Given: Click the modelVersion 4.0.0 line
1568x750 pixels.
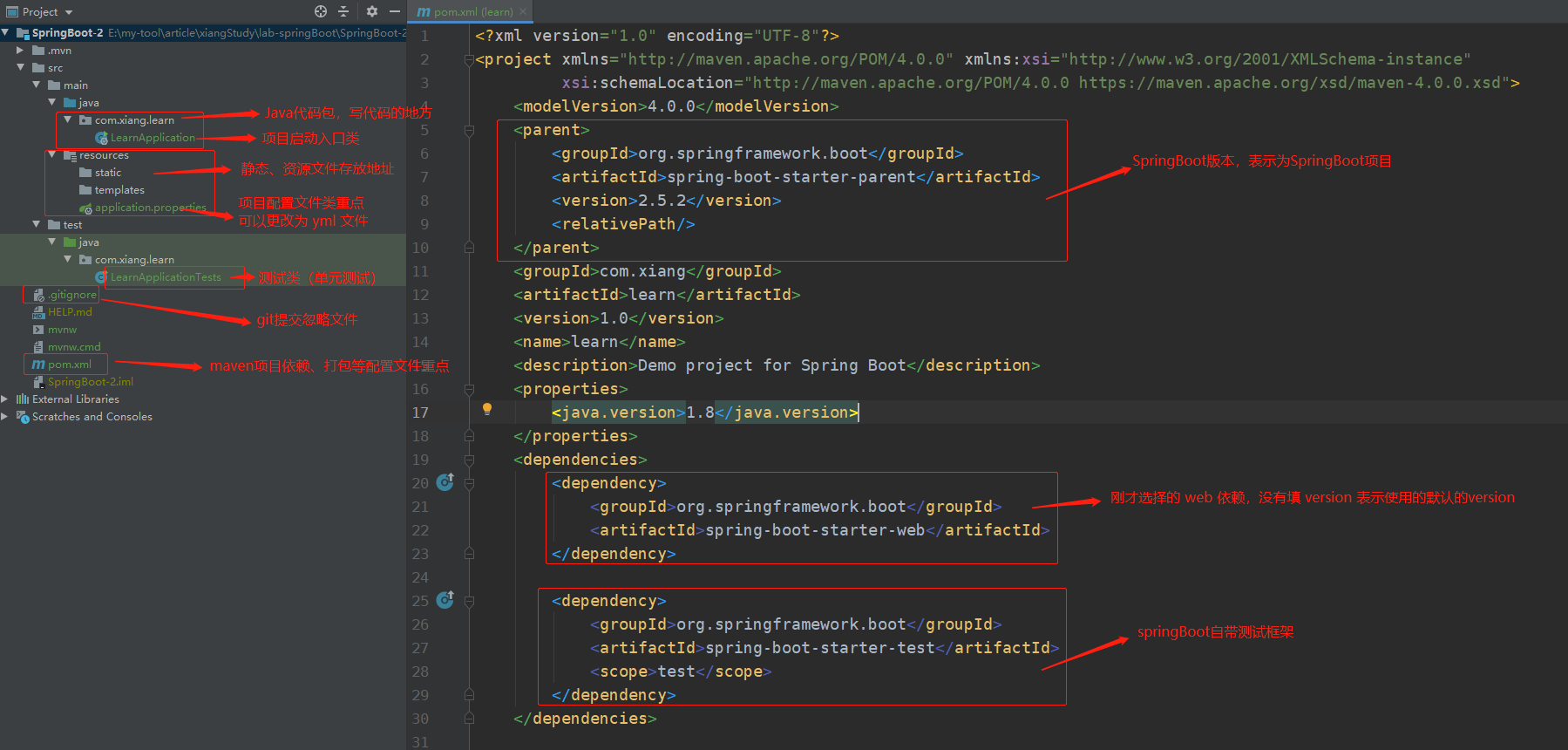Looking at the screenshot, I should tap(675, 106).
